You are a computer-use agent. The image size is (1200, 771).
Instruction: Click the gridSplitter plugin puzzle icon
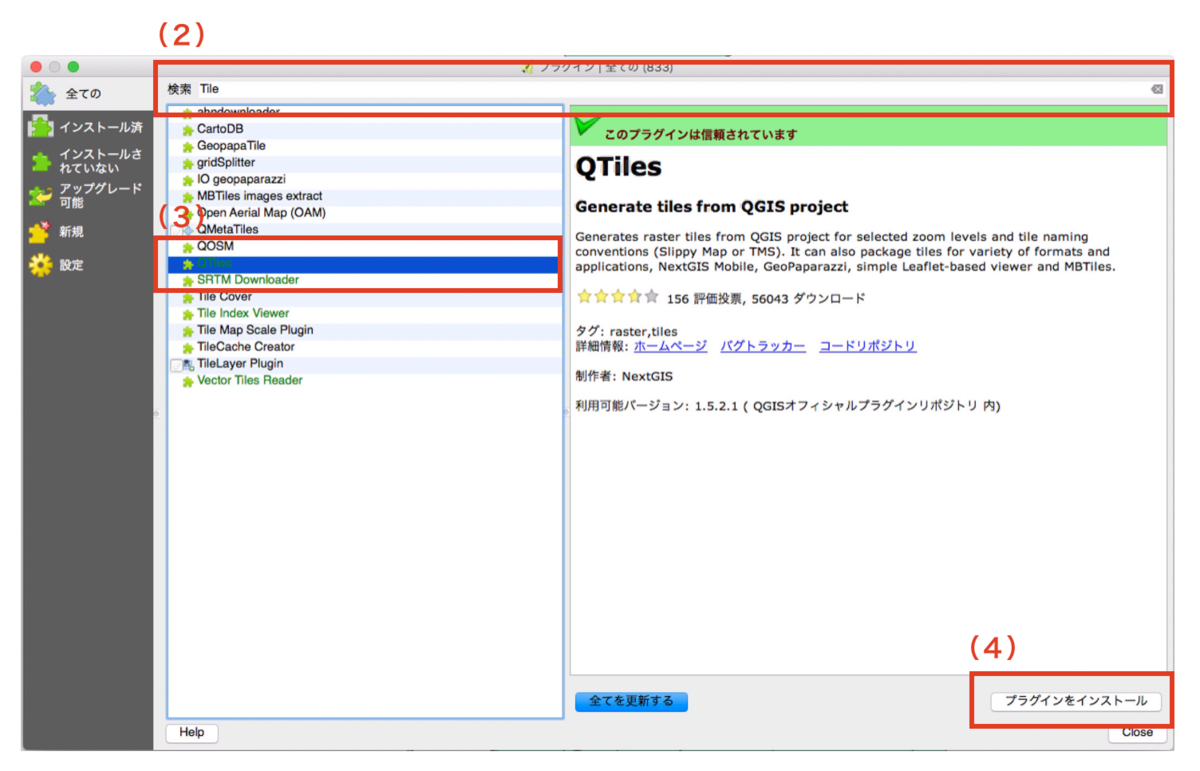click(x=187, y=163)
